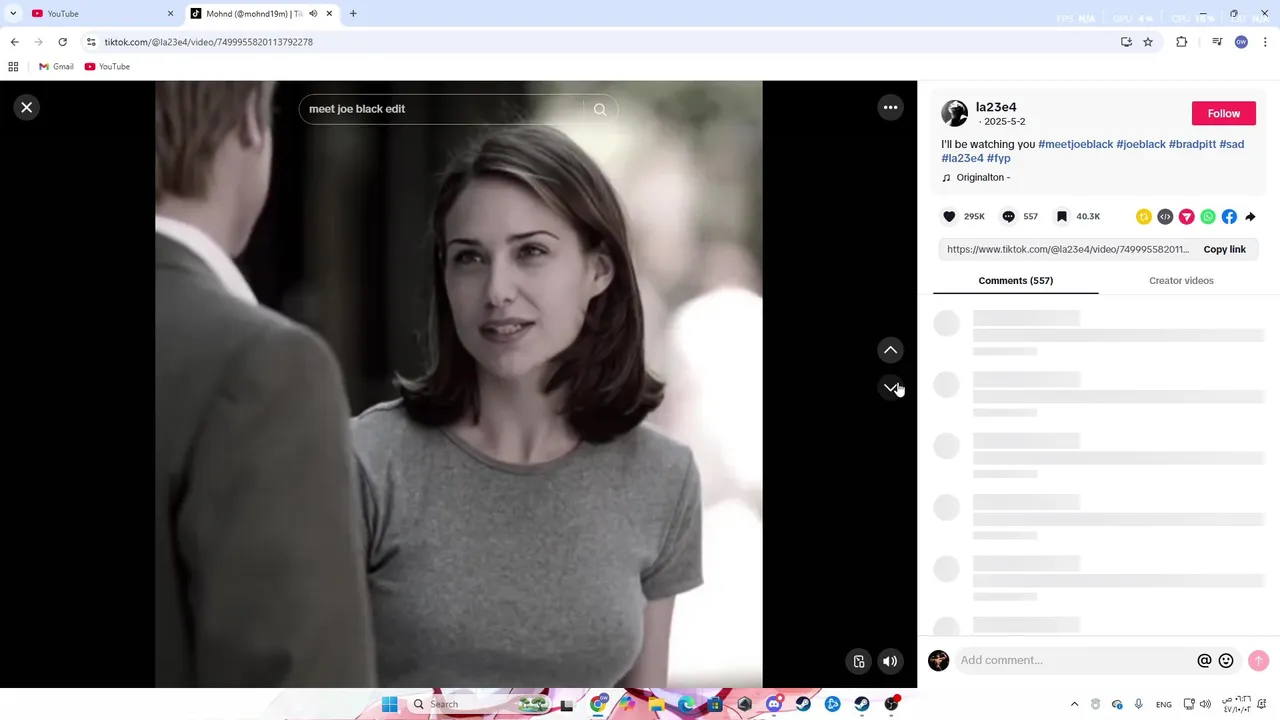This screenshot has height=720, width=1280.
Task: Open hashtag #bradpitt
Action: (x=1192, y=144)
